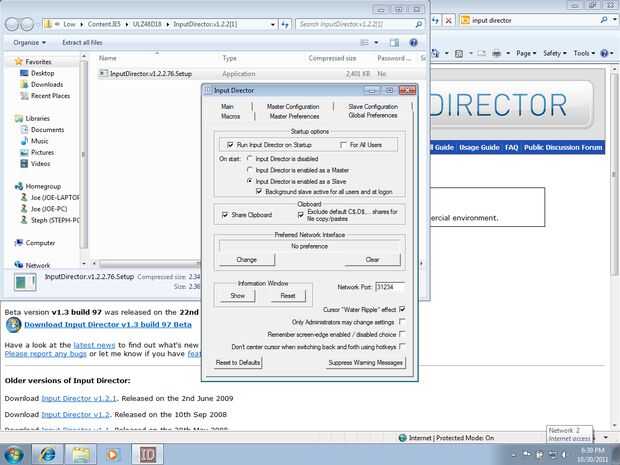
Task: Open the Windows Explorer taskbar icon
Action: click(x=80, y=454)
